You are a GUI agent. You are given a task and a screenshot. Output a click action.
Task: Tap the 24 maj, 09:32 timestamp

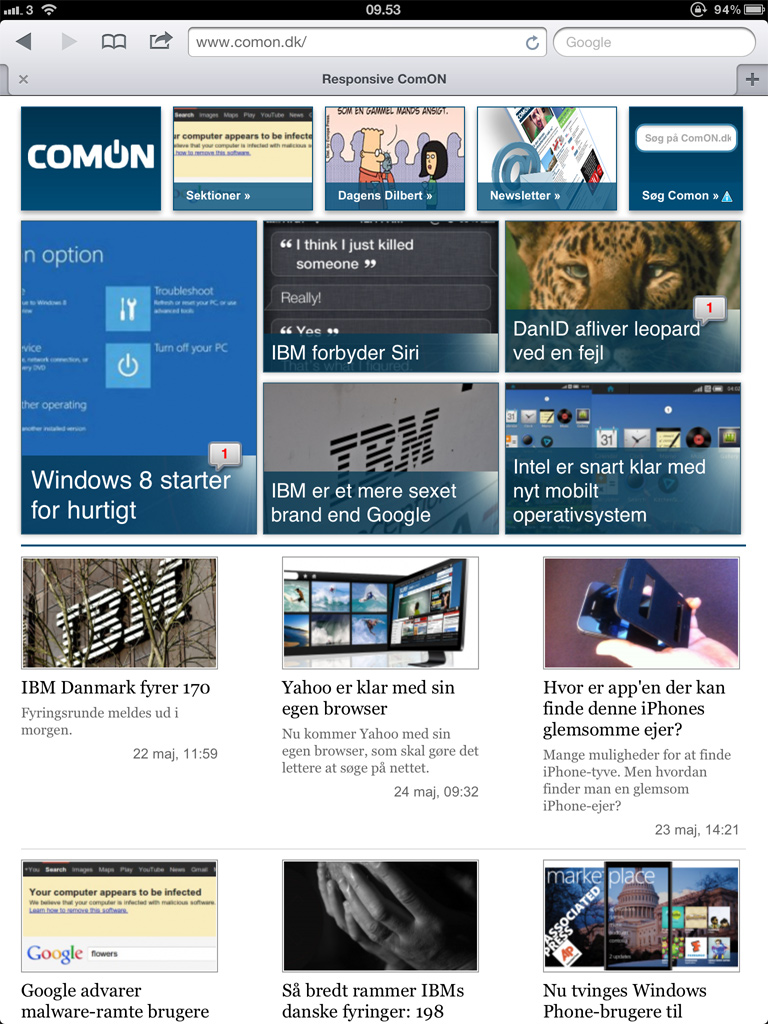pos(436,792)
